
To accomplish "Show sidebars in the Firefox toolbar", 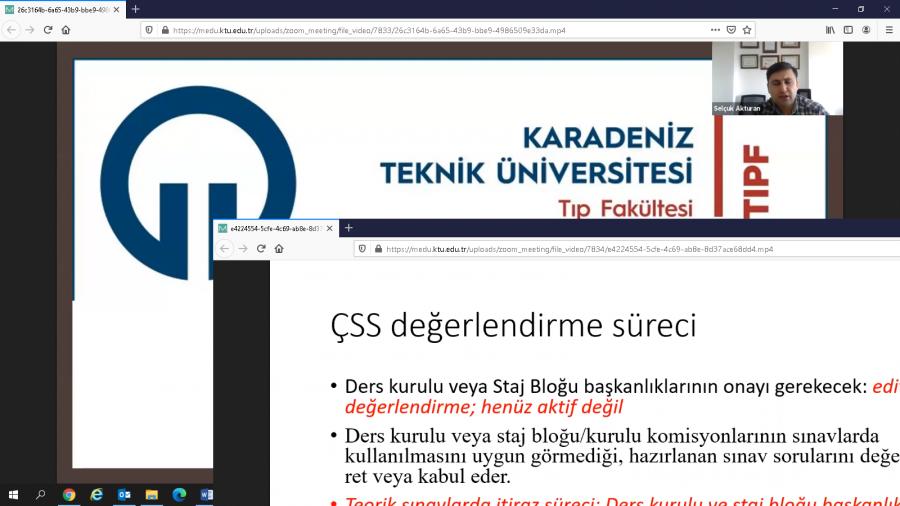I will [x=848, y=30].
